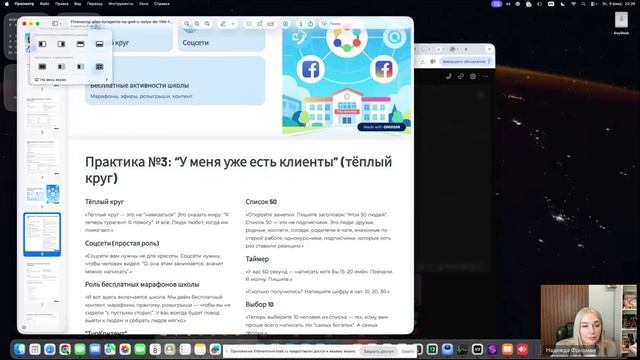Viewport: 640px width, 360px height.
Task: Open the Инструменты menu
Action: click(x=121, y=4)
